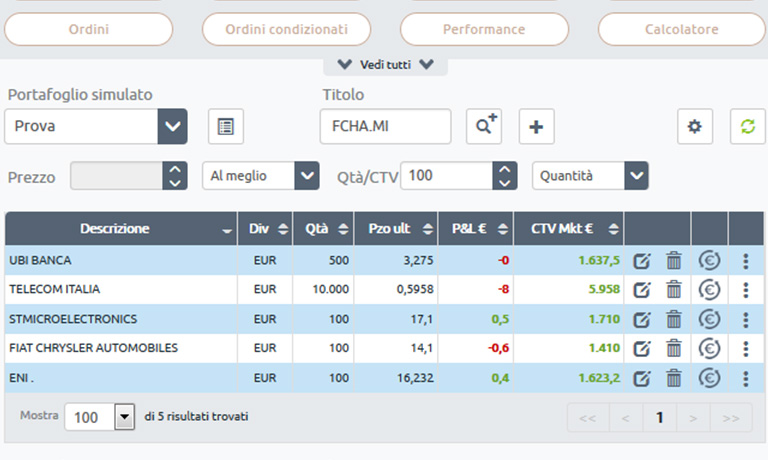768x460 pixels.
Task: Delete the ENI position
Action: tap(674, 378)
